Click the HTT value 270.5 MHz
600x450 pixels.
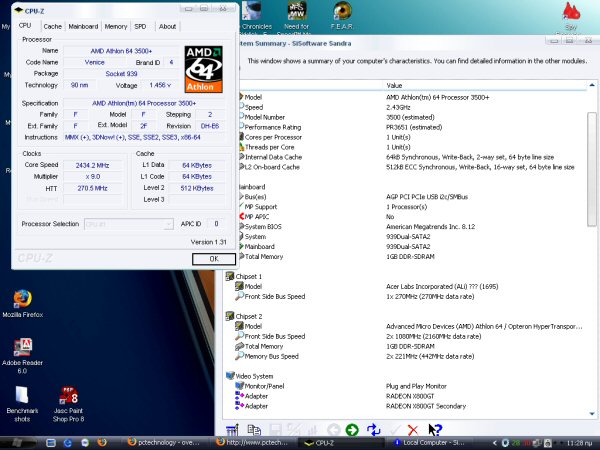[92, 188]
